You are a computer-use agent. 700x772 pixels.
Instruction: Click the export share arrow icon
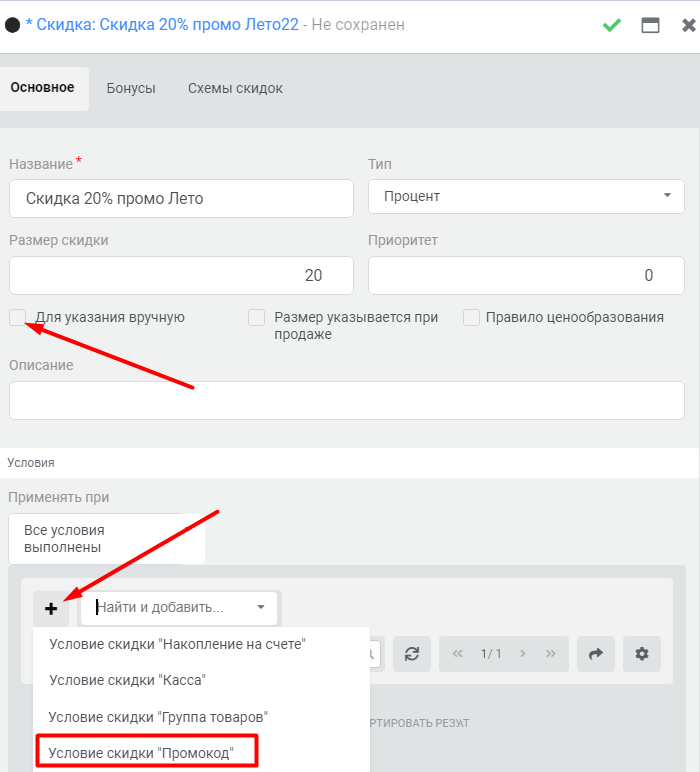tap(596, 654)
